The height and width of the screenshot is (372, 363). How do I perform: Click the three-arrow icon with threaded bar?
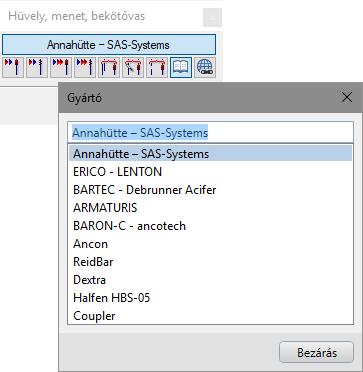pos(85,68)
